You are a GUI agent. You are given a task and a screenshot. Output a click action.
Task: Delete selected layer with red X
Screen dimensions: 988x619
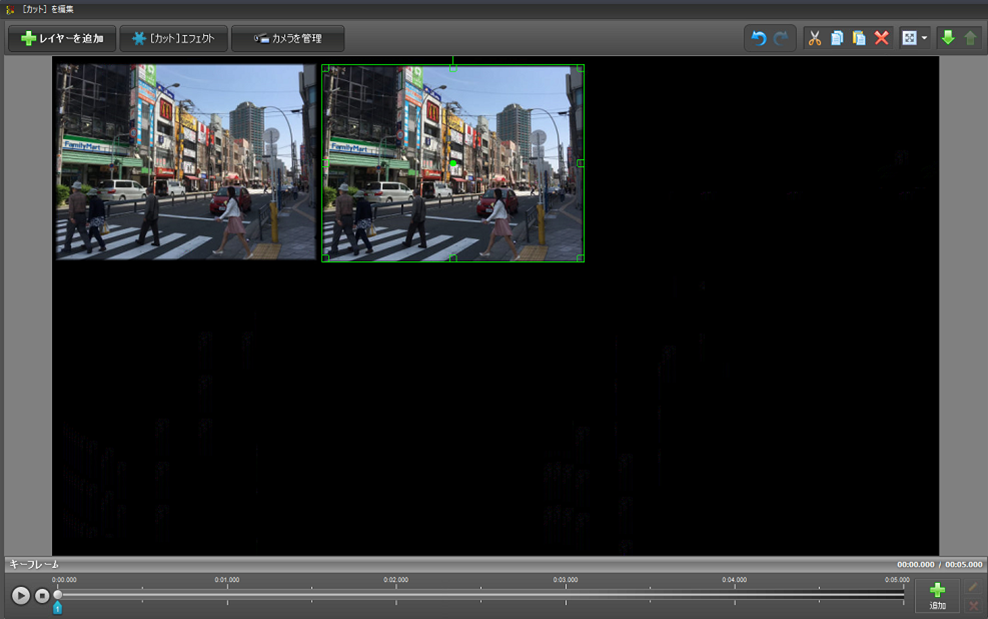click(x=881, y=39)
